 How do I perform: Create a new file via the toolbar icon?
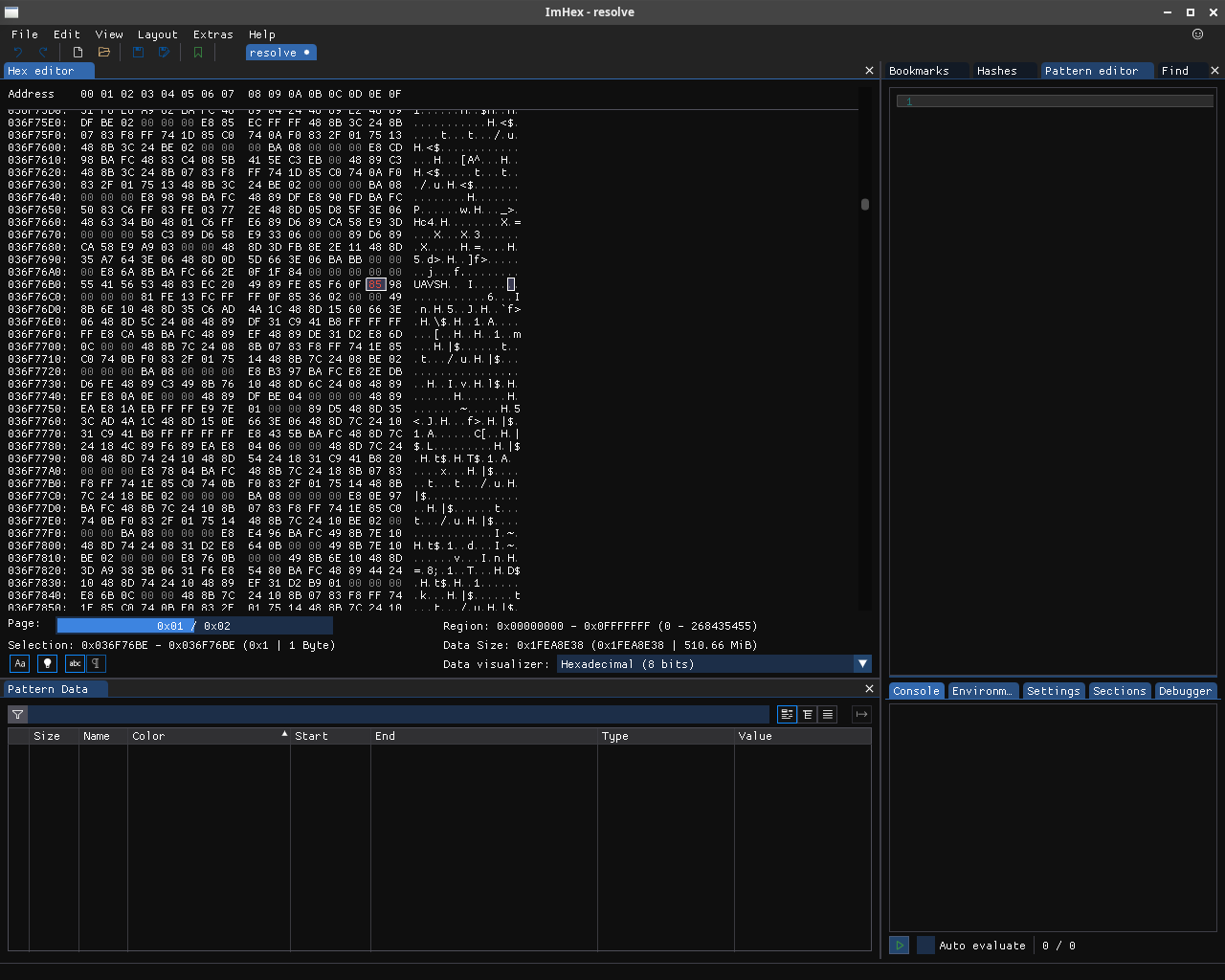pos(78,53)
